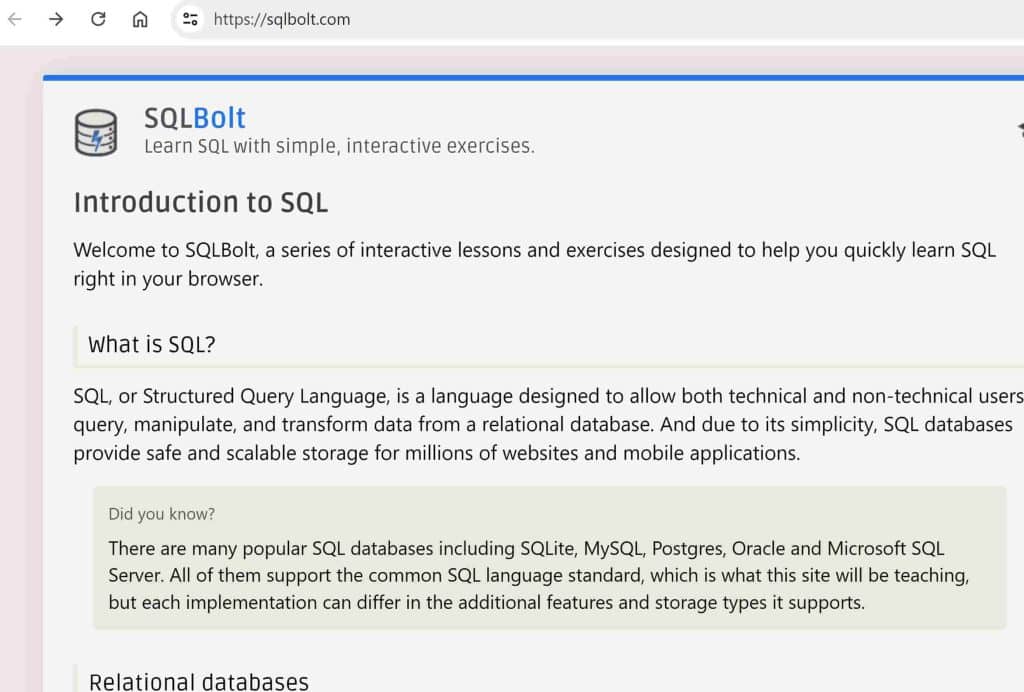1024x692 pixels.
Task: Click the back navigation arrow
Action: 14,19
